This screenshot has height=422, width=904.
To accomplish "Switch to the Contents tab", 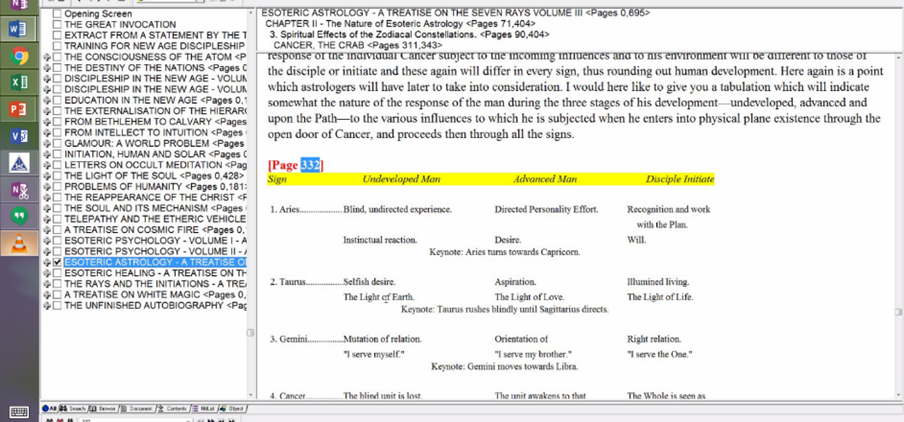I will (x=173, y=408).
